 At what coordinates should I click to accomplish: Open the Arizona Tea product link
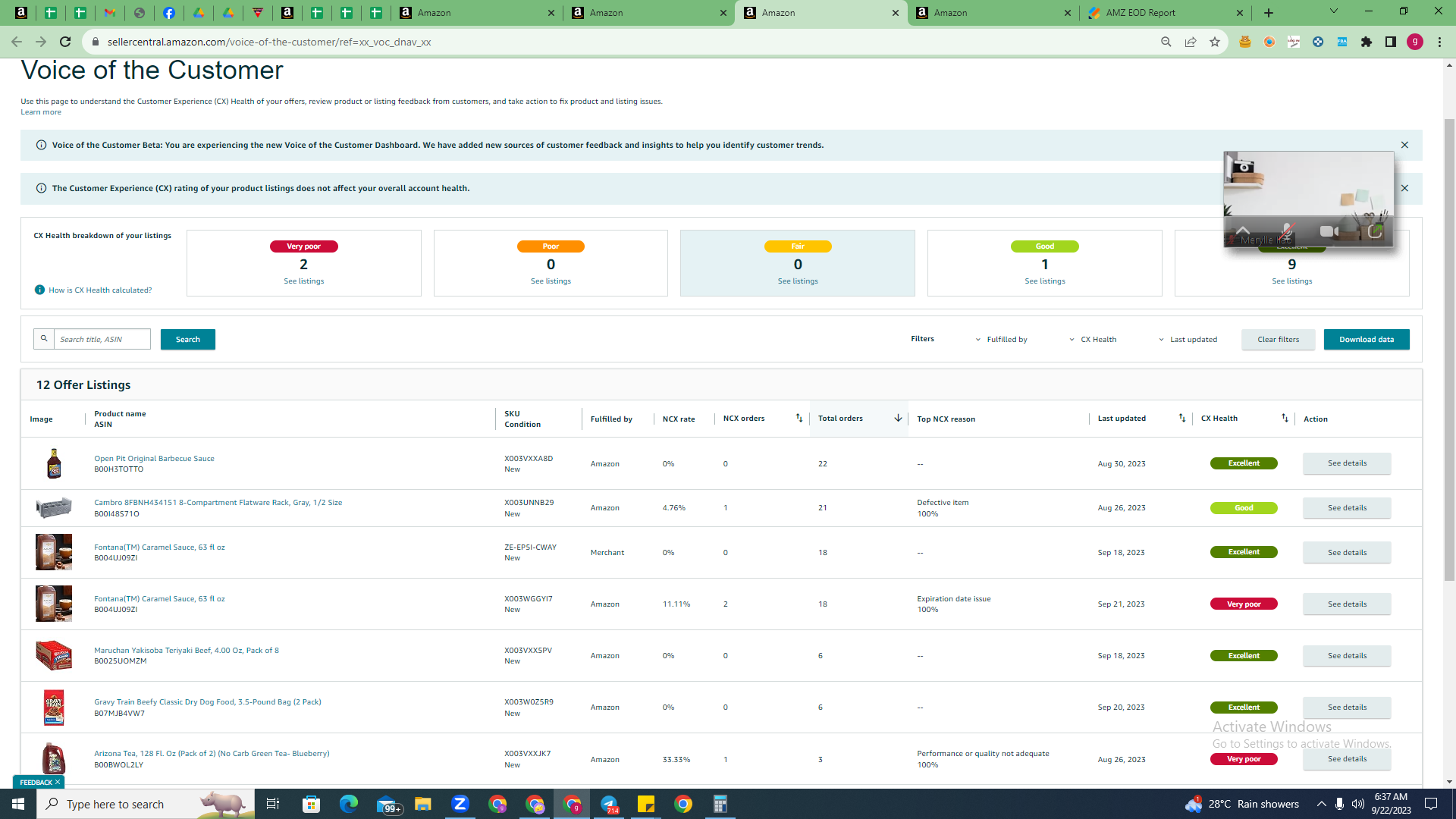212,754
